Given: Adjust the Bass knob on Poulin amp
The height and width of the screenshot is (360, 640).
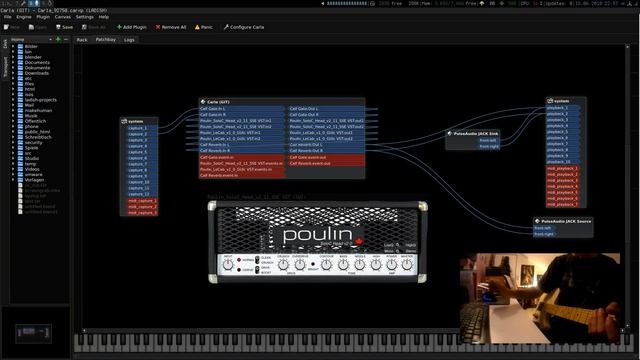Looking at the screenshot, I should [343, 265].
